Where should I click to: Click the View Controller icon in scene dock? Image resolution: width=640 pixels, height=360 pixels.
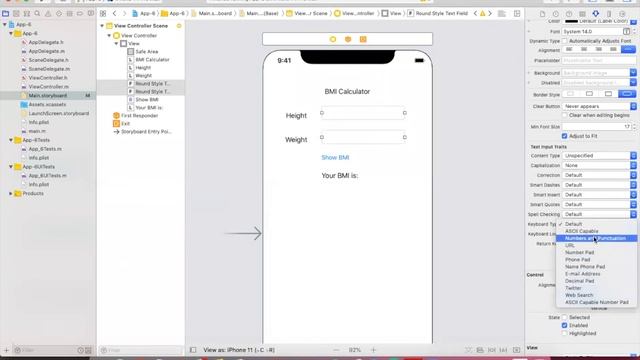[x=333, y=39]
